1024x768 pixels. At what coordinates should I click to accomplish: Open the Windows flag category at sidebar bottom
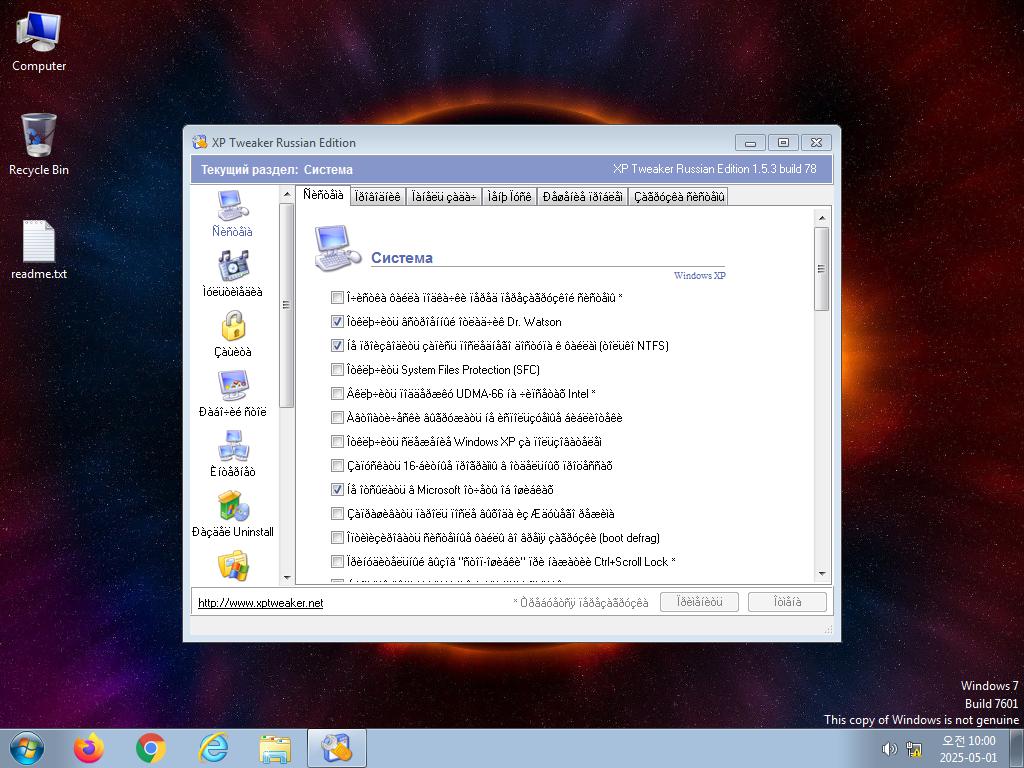point(233,566)
